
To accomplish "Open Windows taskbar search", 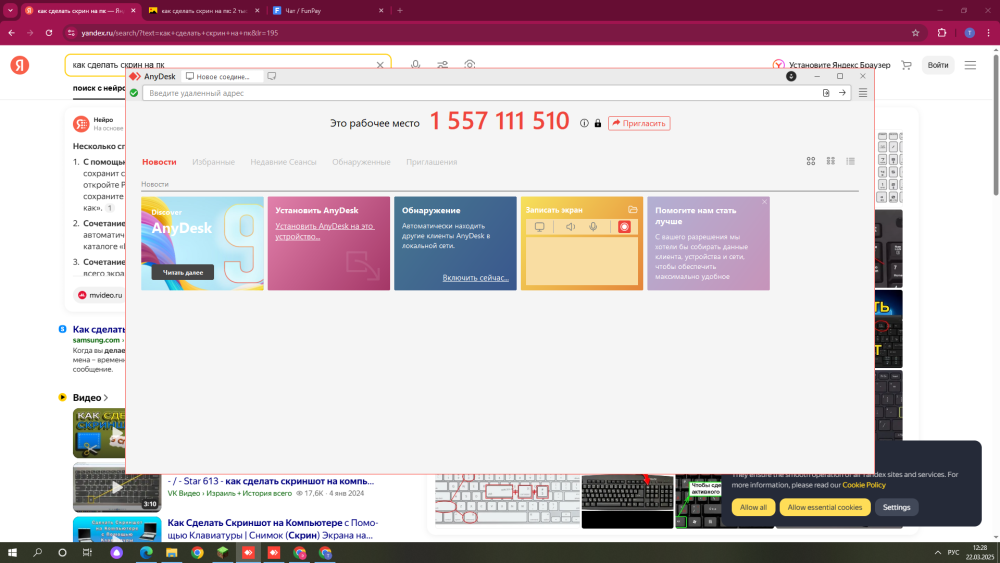I will click(38, 552).
